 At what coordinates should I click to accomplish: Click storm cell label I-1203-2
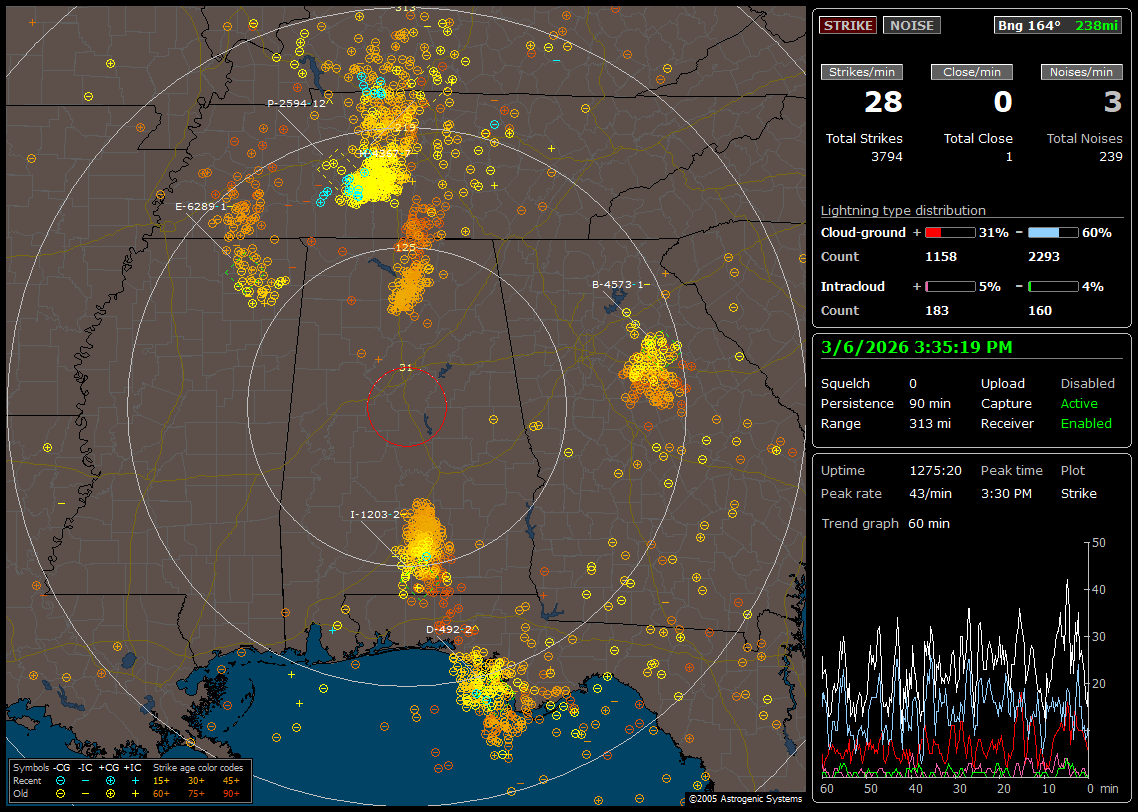(375, 514)
